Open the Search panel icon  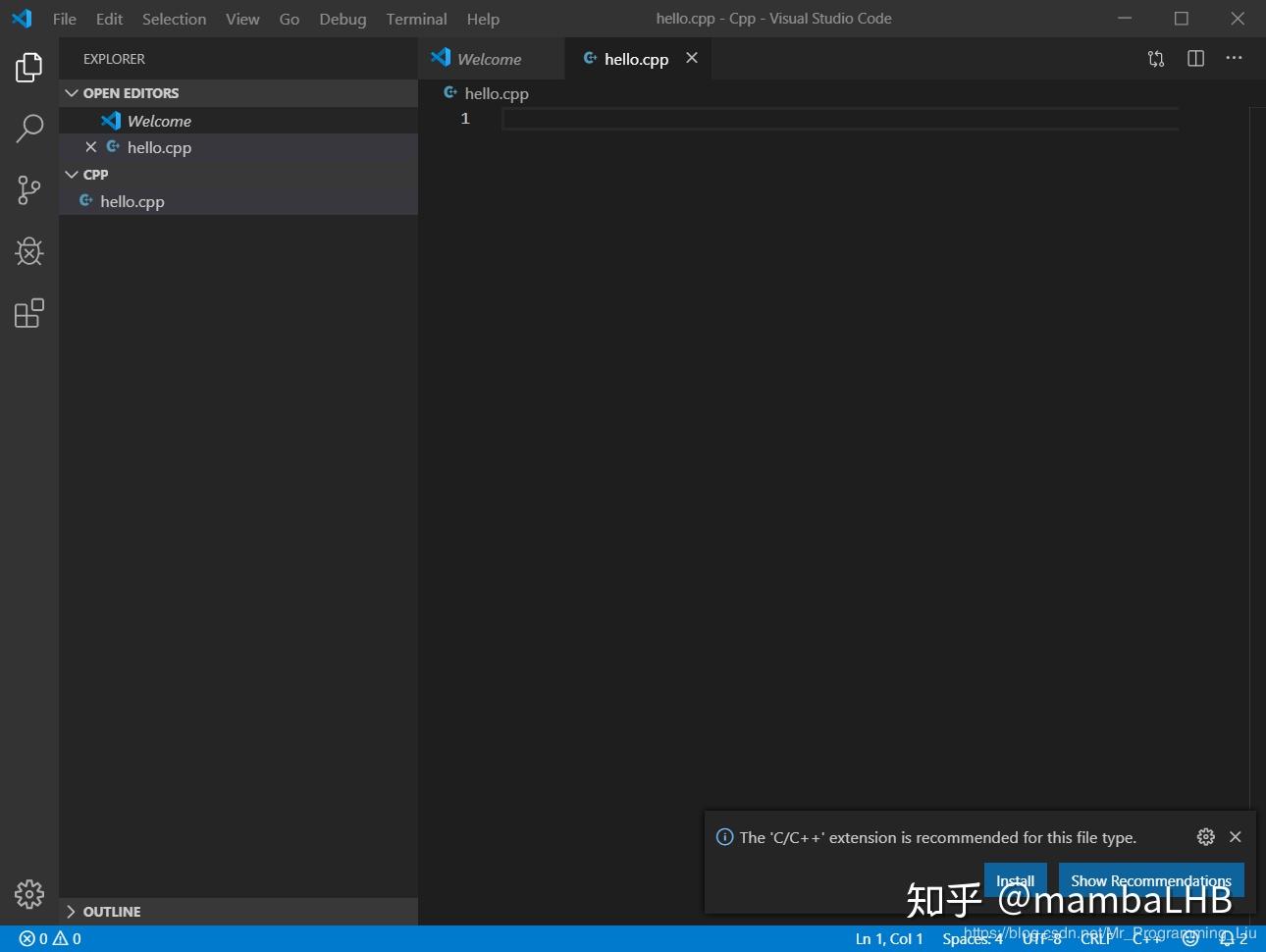coord(28,129)
